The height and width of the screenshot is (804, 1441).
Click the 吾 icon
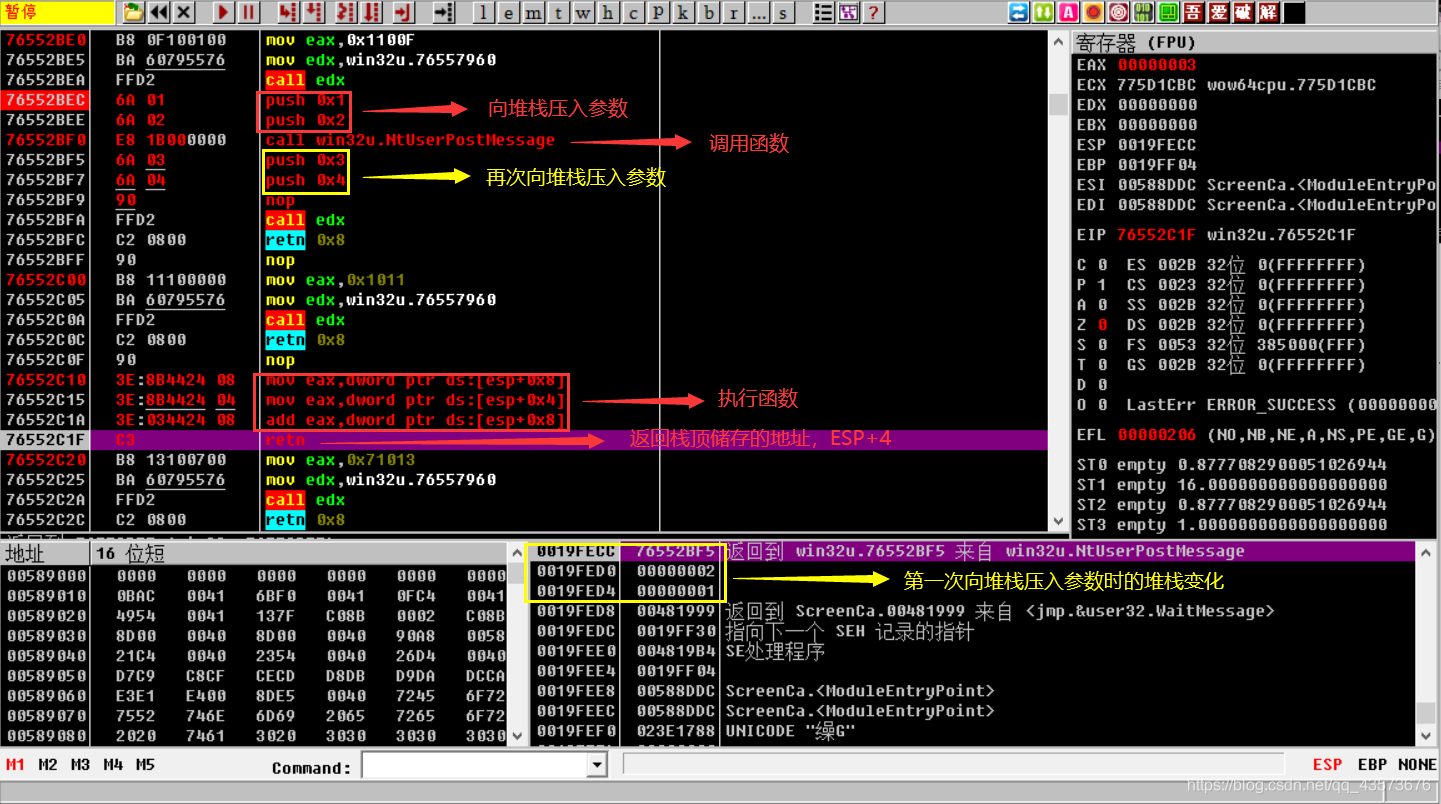tap(1194, 13)
